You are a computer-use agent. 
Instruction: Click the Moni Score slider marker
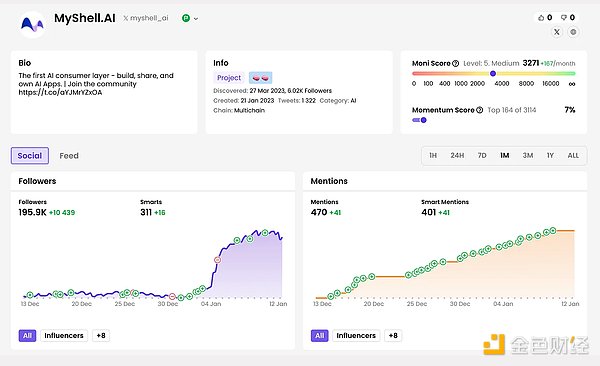(493, 74)
